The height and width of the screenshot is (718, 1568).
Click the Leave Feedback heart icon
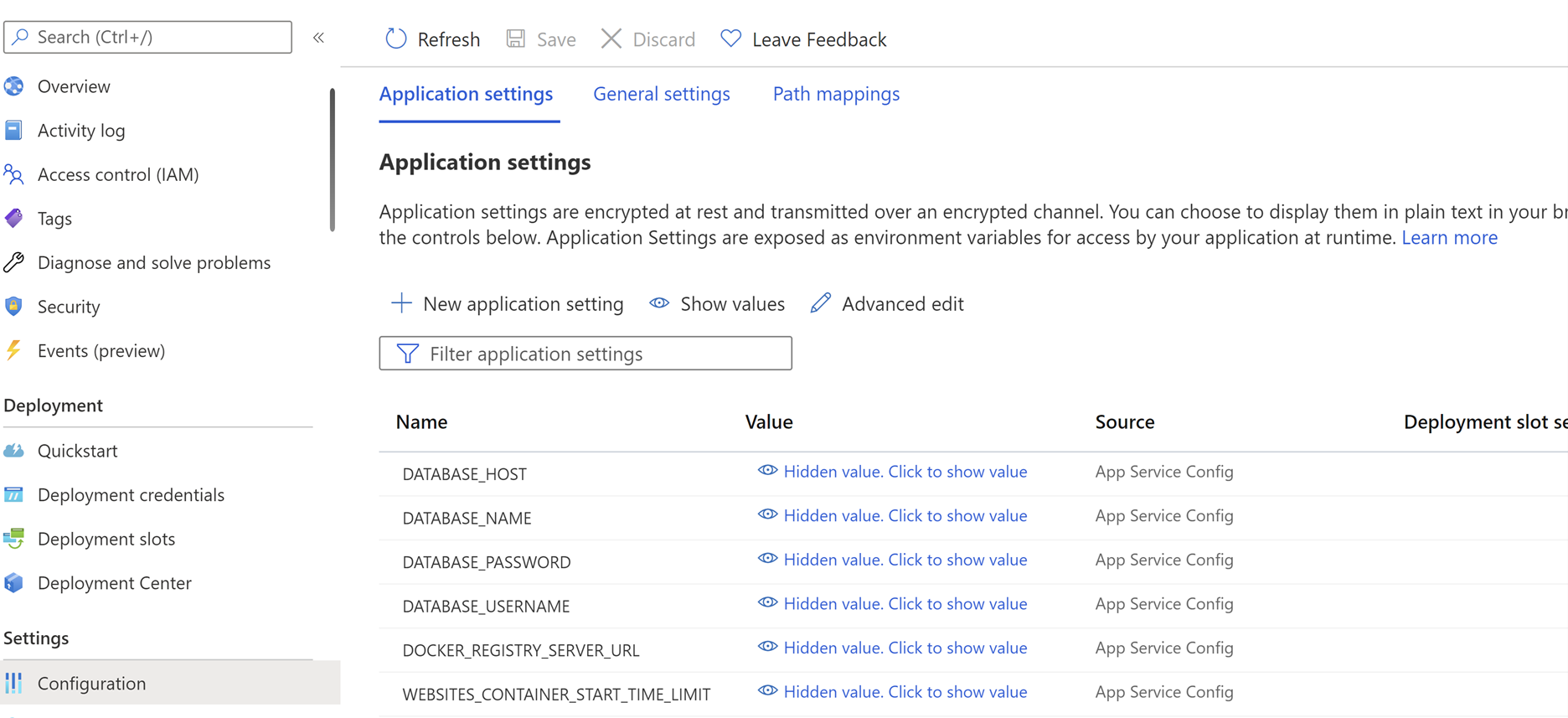731,39
